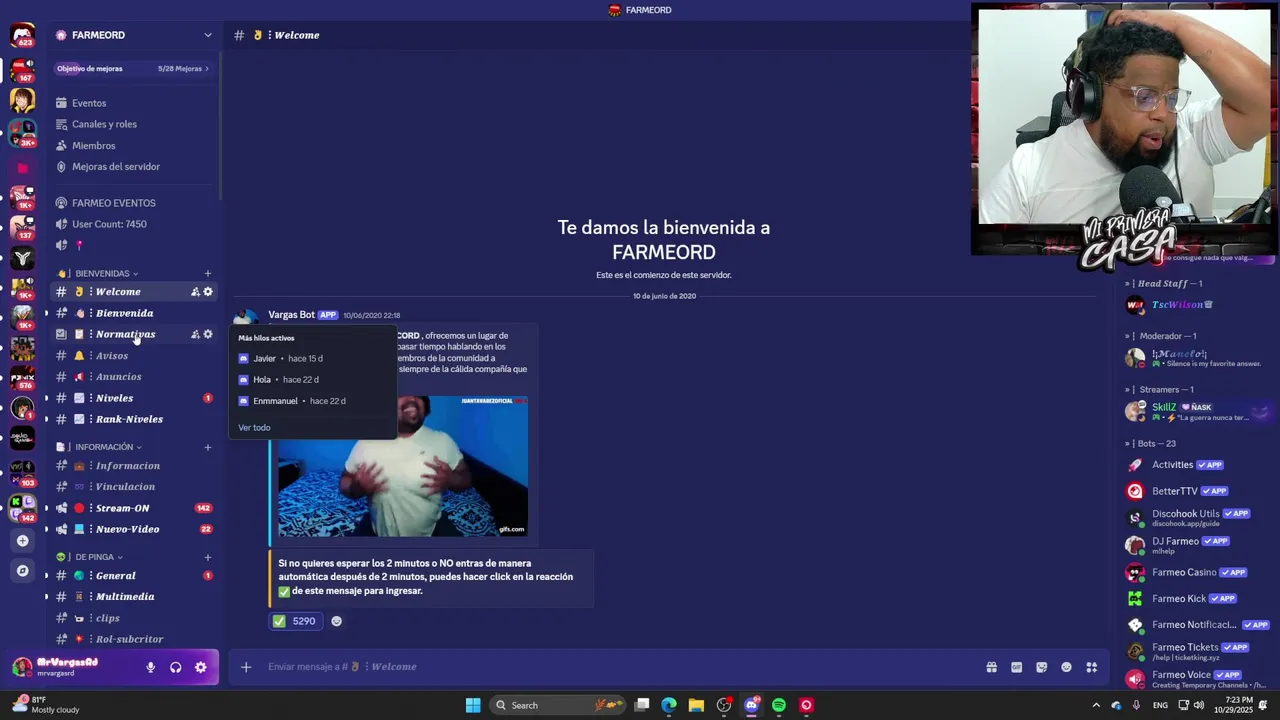
Task: Open the server icon with 623 badge
Action: (x=23, y=35)
